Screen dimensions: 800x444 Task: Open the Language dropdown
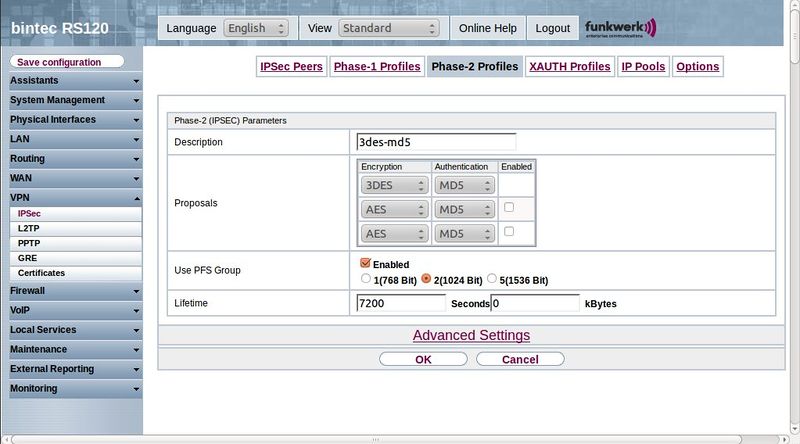point(256,28)
